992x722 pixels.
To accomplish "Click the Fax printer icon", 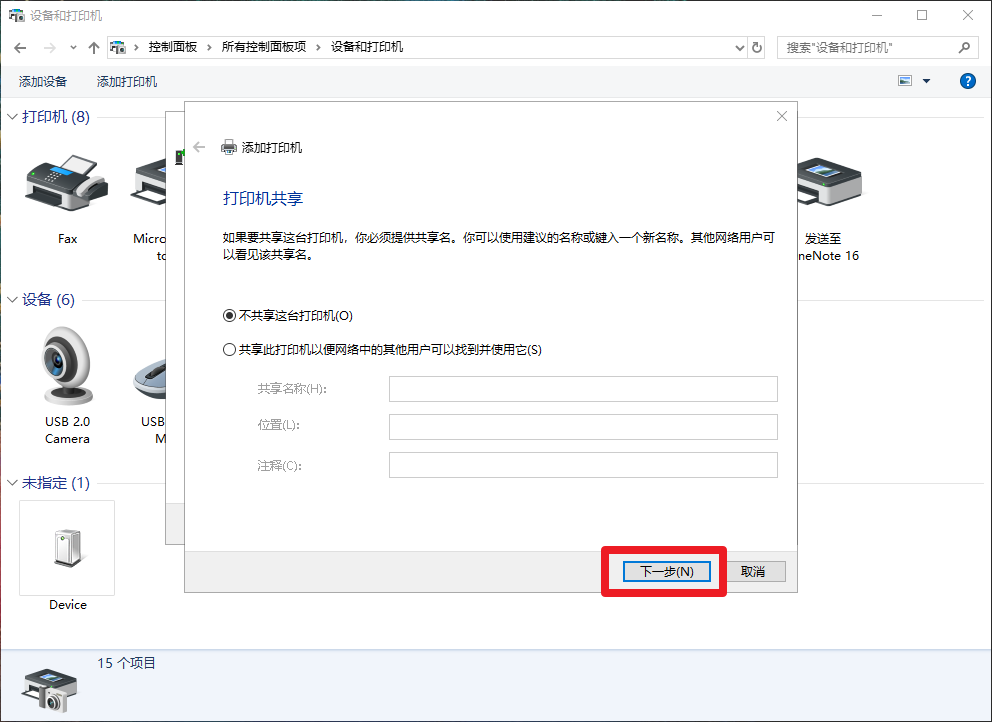I will [x=67, y=185].
